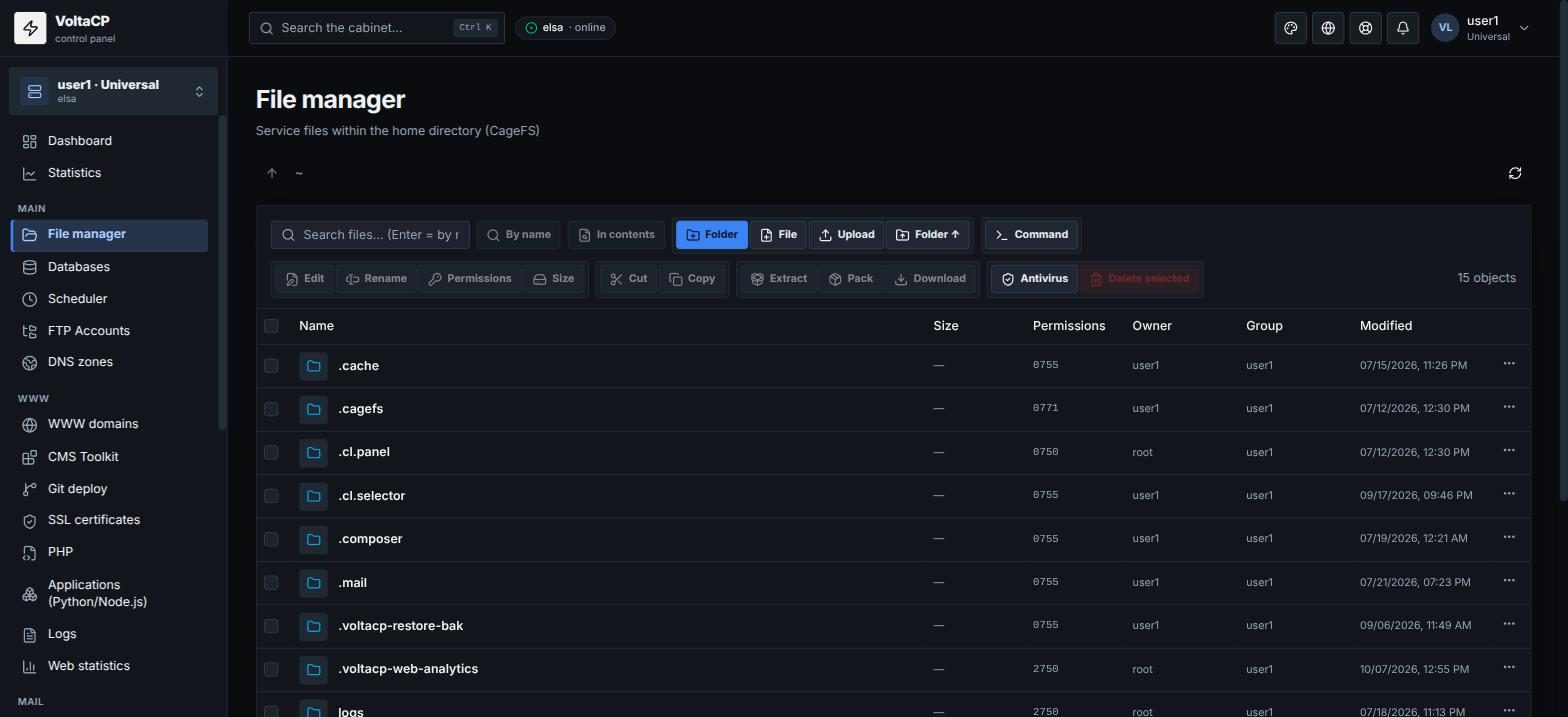The width and height of the screenshot is (1568, 717).
Task: Open row actions for .cl.selector
Action: [1509, 494]
